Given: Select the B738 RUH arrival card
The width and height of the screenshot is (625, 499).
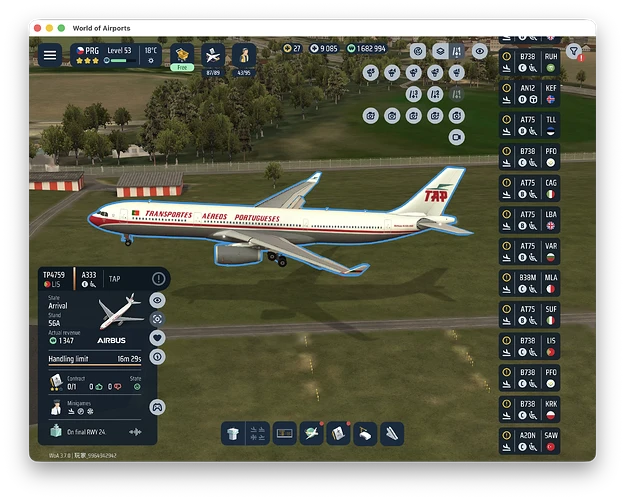Looking at the screenshot, I should (x=529, y=62).
